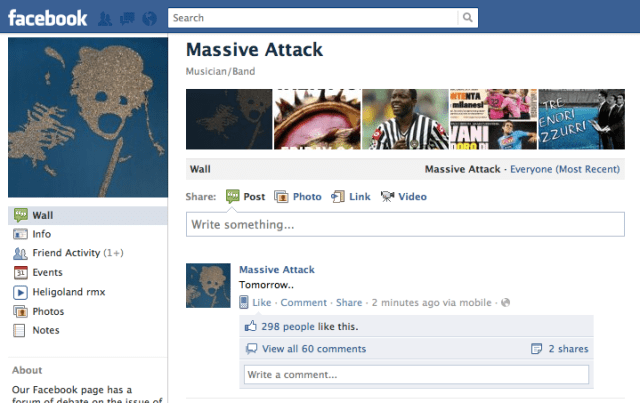640x403 pixels.
Task: Open the Everyone (Most Recent) wall filter
Action: 564,169
